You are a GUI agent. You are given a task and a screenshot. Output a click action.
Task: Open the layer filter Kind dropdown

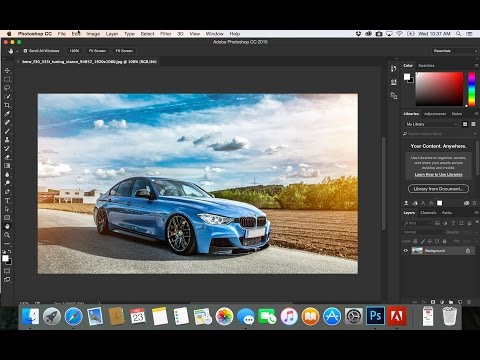click(417, 223)
